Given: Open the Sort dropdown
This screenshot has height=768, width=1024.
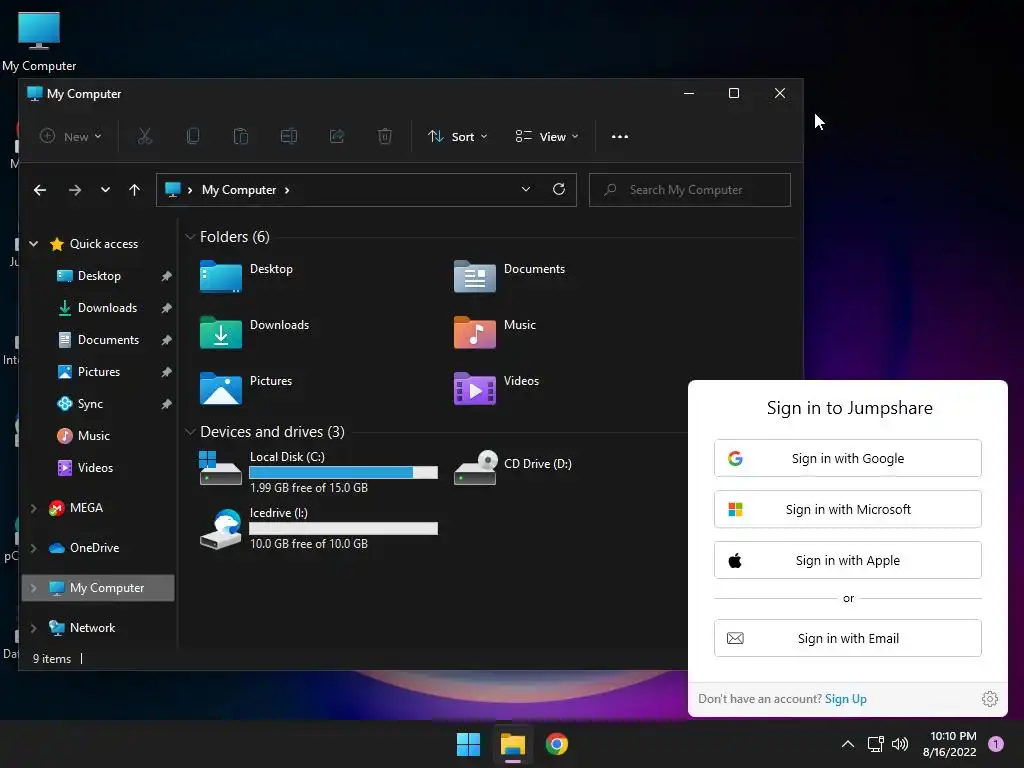Looking at the screenshot, I should click(x=457, y=136).
